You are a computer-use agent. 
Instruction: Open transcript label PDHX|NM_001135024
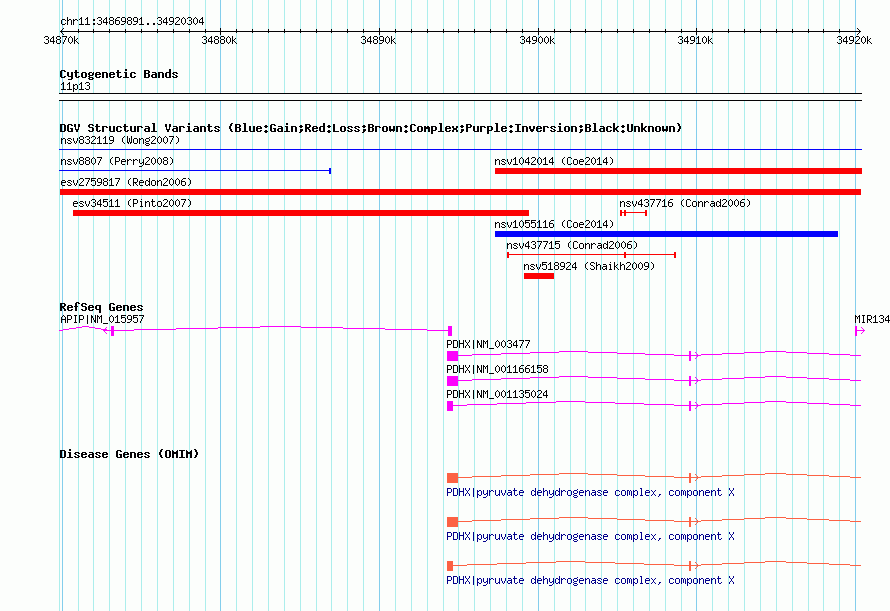(497, 394)
